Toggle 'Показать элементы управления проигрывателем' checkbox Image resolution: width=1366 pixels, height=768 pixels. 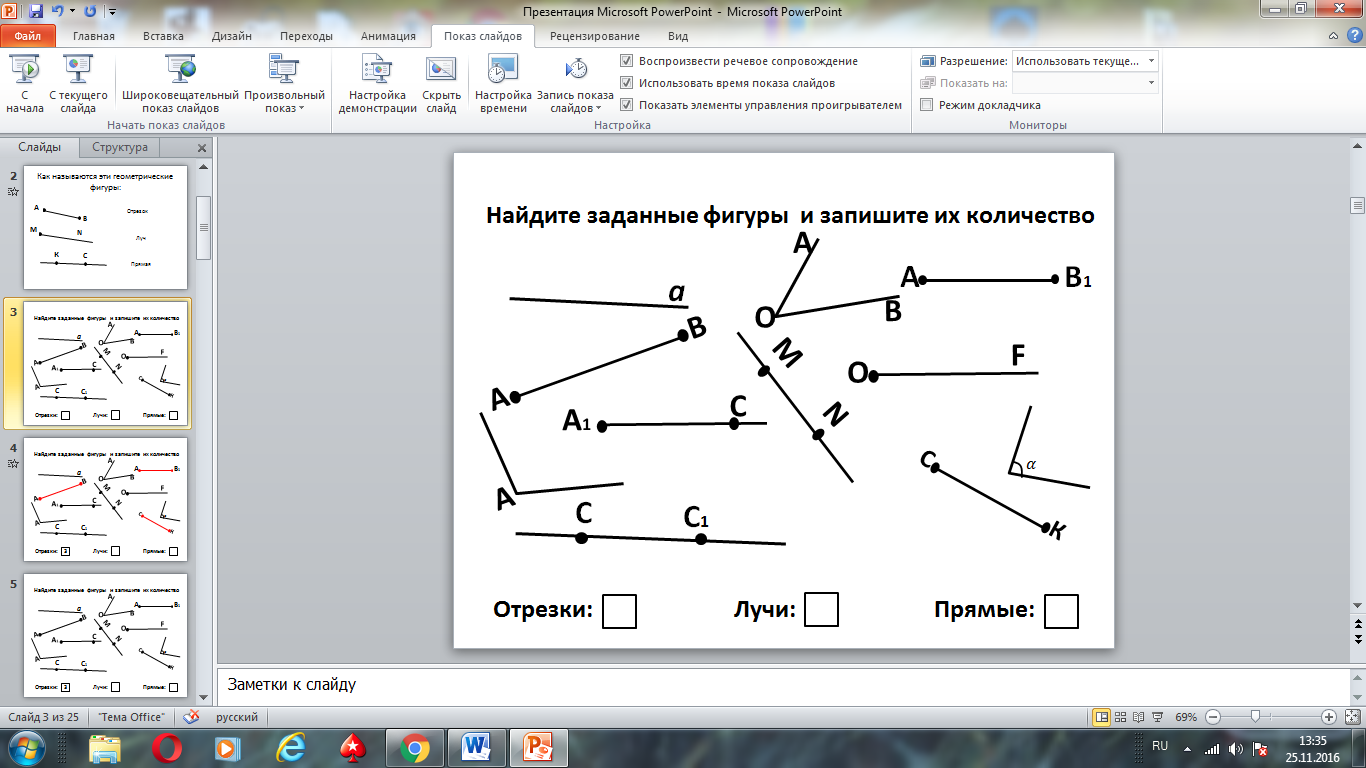[x=627, y=105]
